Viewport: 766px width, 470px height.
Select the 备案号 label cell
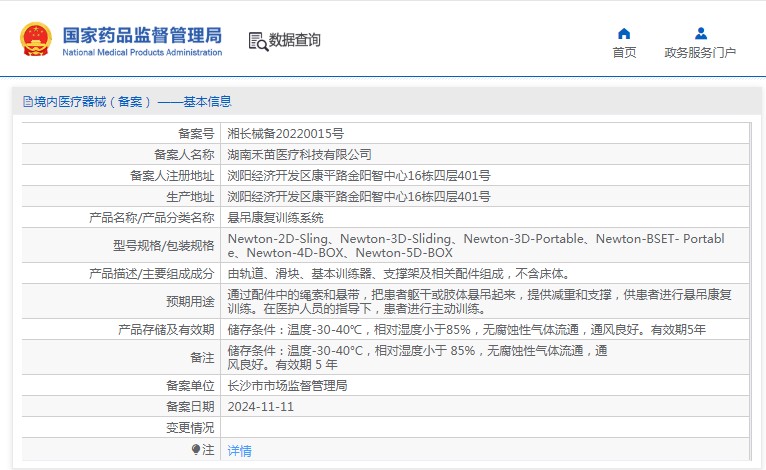point(121,133)
